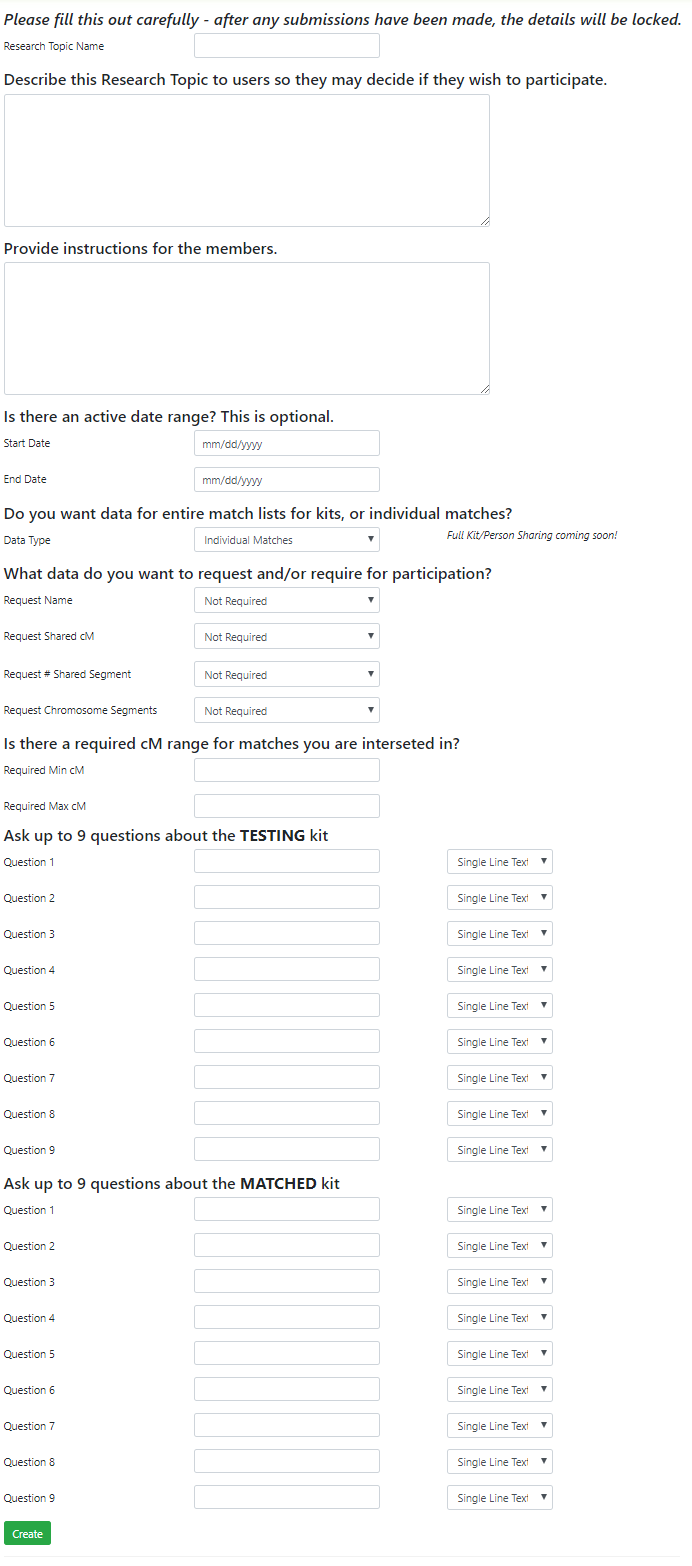Click the Required Min cM field
This screenshot has width=692, height=1566.
click(286, 770)
